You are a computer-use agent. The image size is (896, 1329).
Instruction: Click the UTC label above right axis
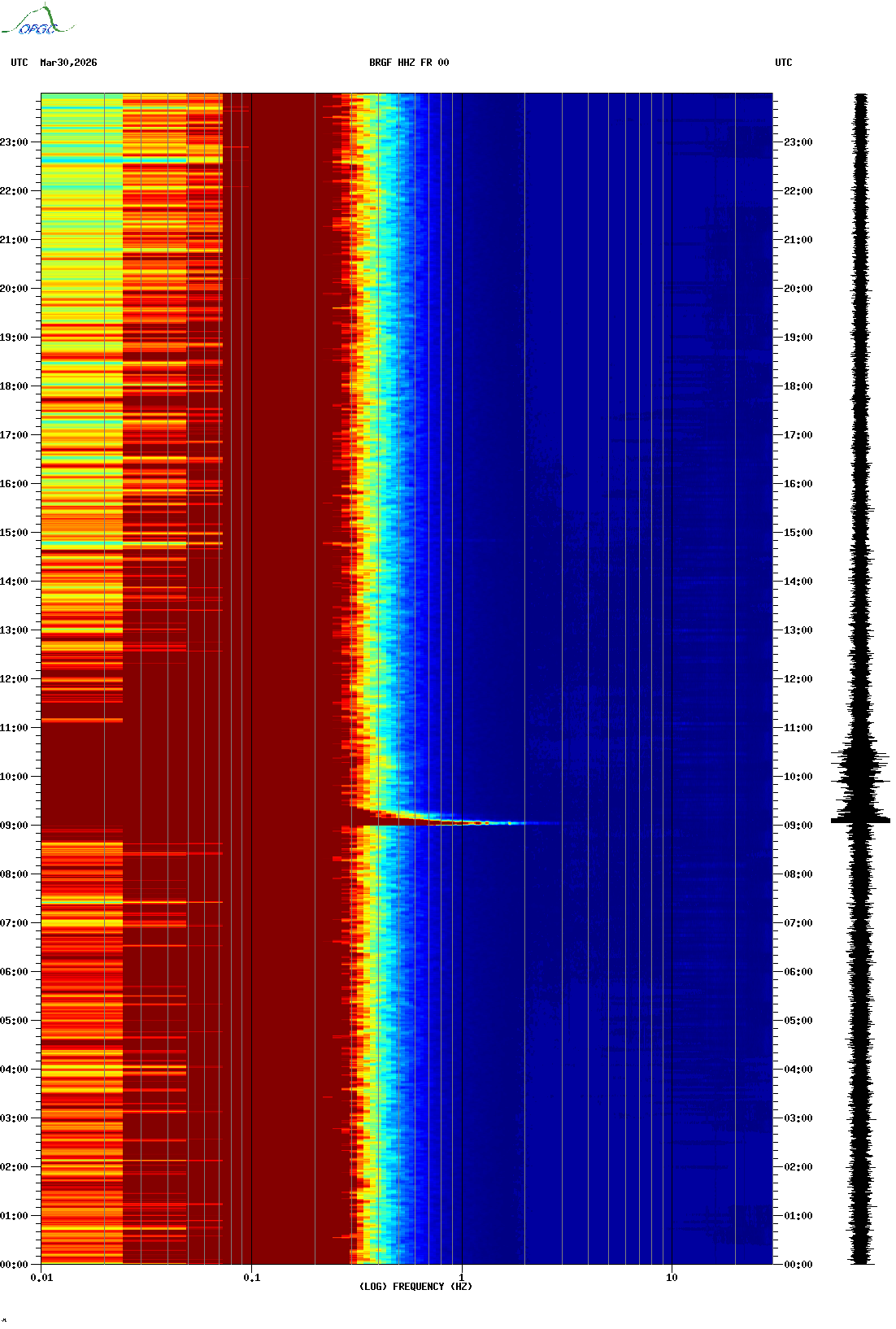click(x=783, y=63)
